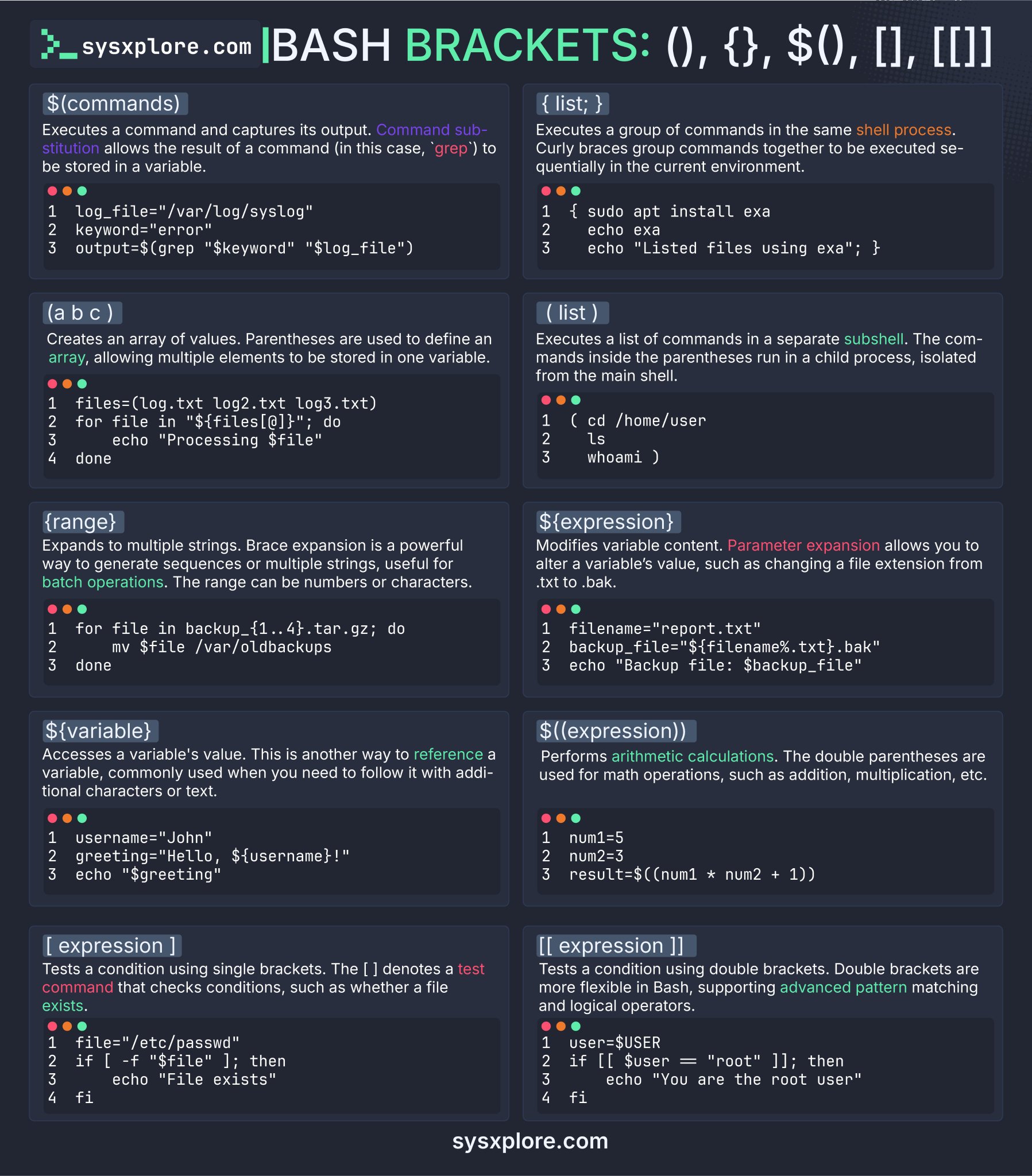Screen dimensions: 1032x1176
Task: Click the green "arithmetic calculations" text
Action: [x=692, y=756]
